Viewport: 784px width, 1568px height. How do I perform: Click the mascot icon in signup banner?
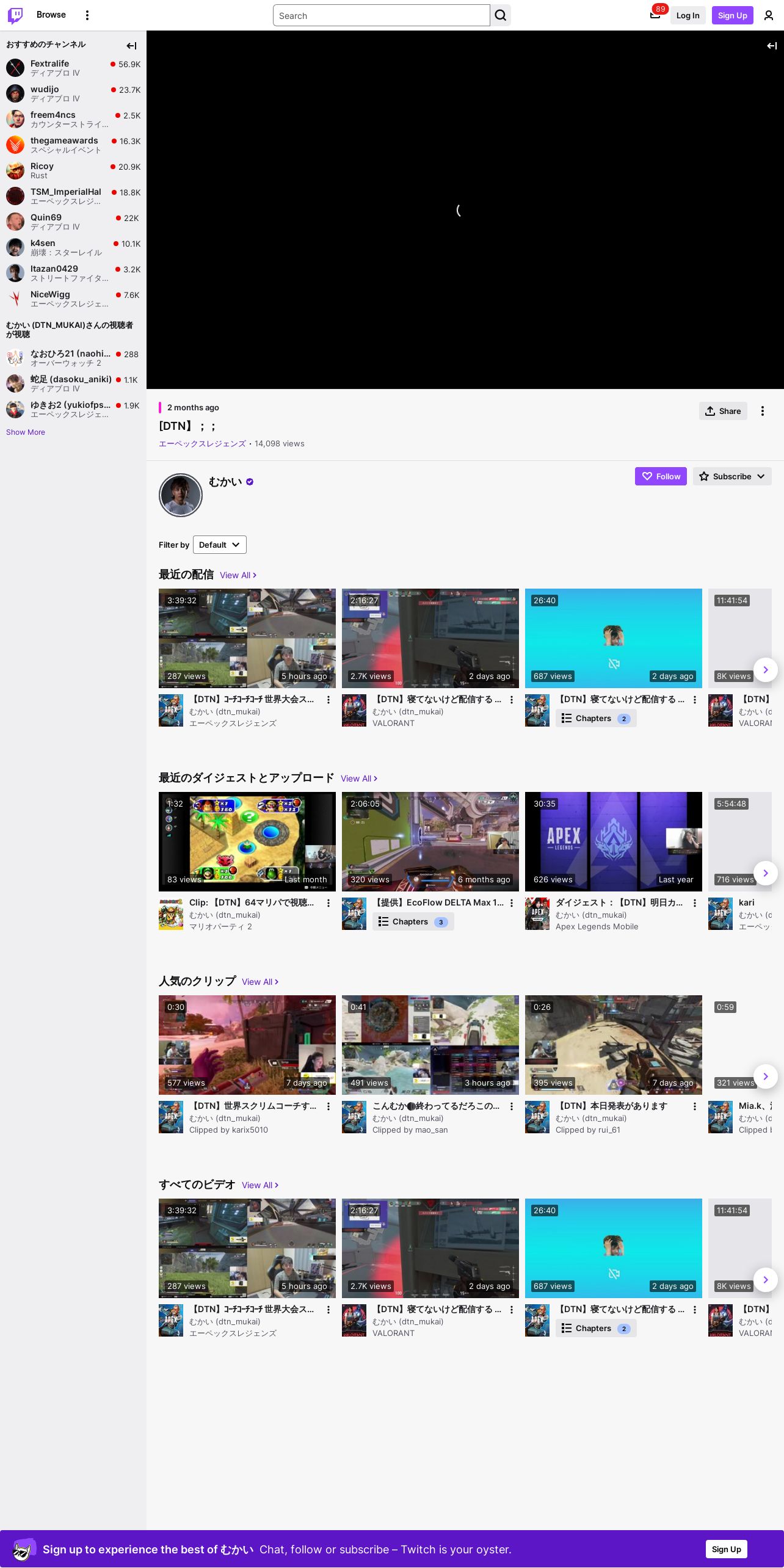(23, 1550)
